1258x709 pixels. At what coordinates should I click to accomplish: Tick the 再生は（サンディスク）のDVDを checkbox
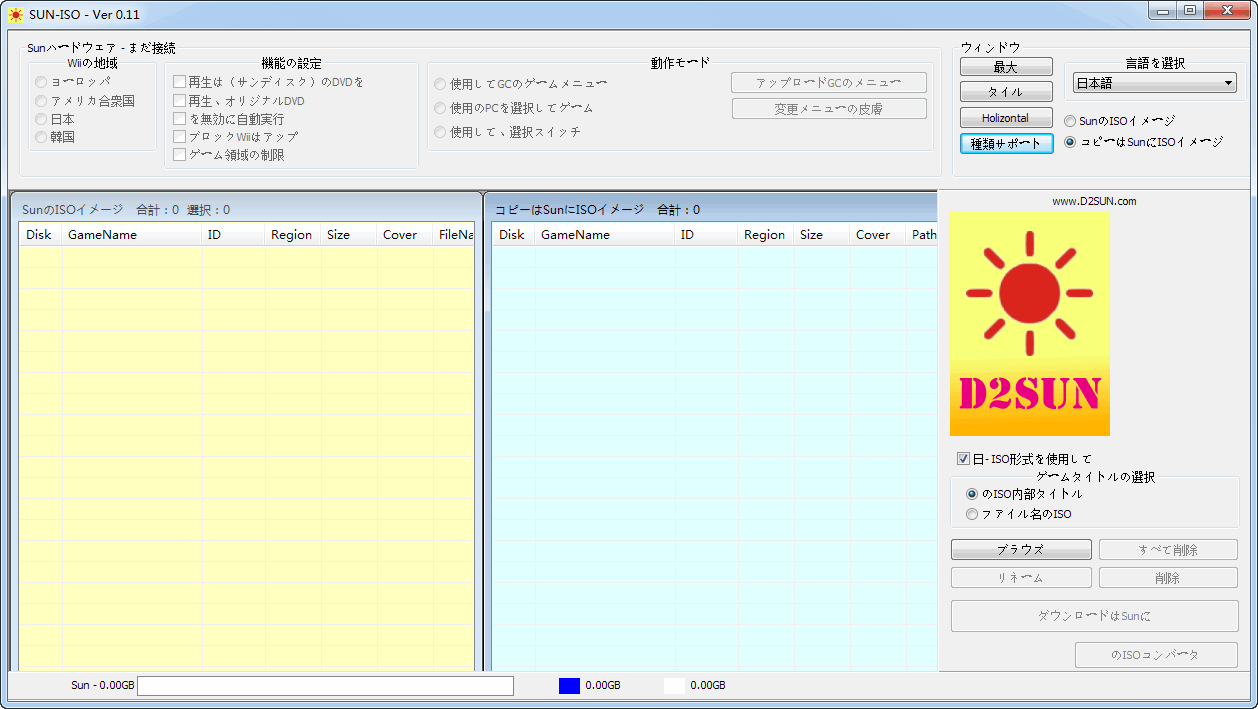pos(180,82)
